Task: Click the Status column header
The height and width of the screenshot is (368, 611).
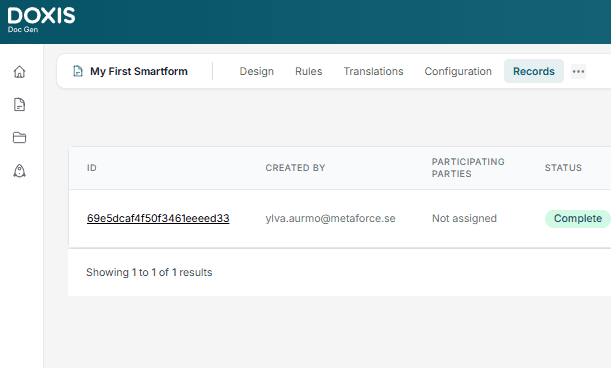Action: tap(563, 168)
